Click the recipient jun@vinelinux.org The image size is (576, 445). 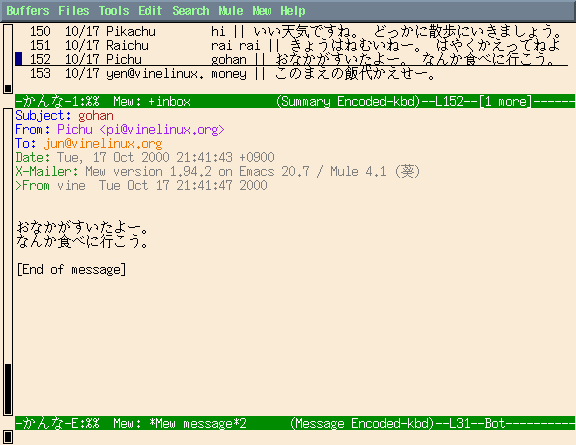(103, 143)
